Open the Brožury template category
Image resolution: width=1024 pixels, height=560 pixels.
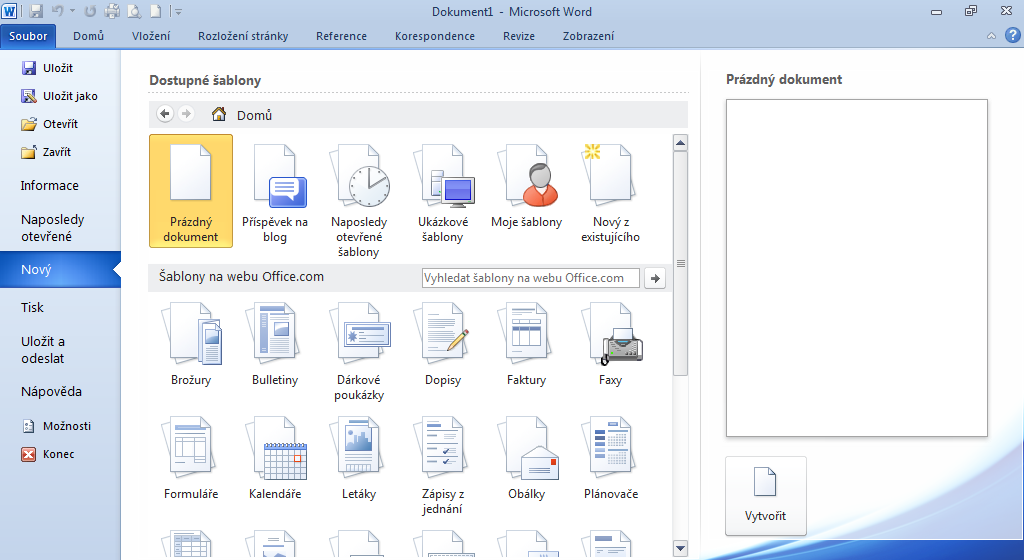(x=191, y=344)
